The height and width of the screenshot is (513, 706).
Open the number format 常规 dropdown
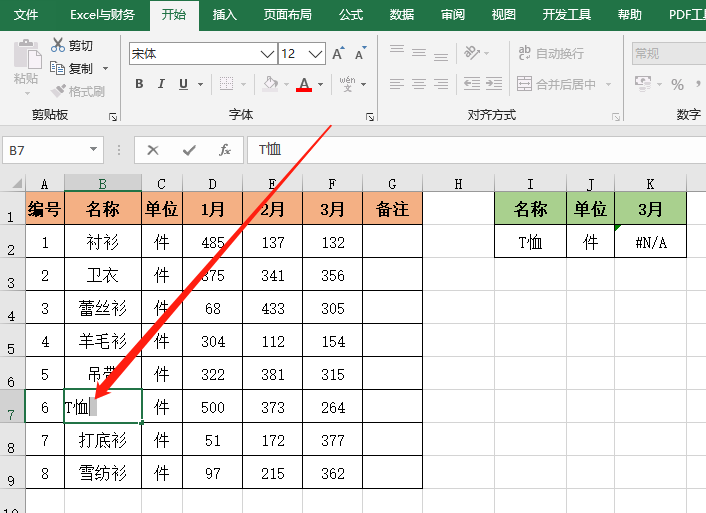tap(669, 54)
